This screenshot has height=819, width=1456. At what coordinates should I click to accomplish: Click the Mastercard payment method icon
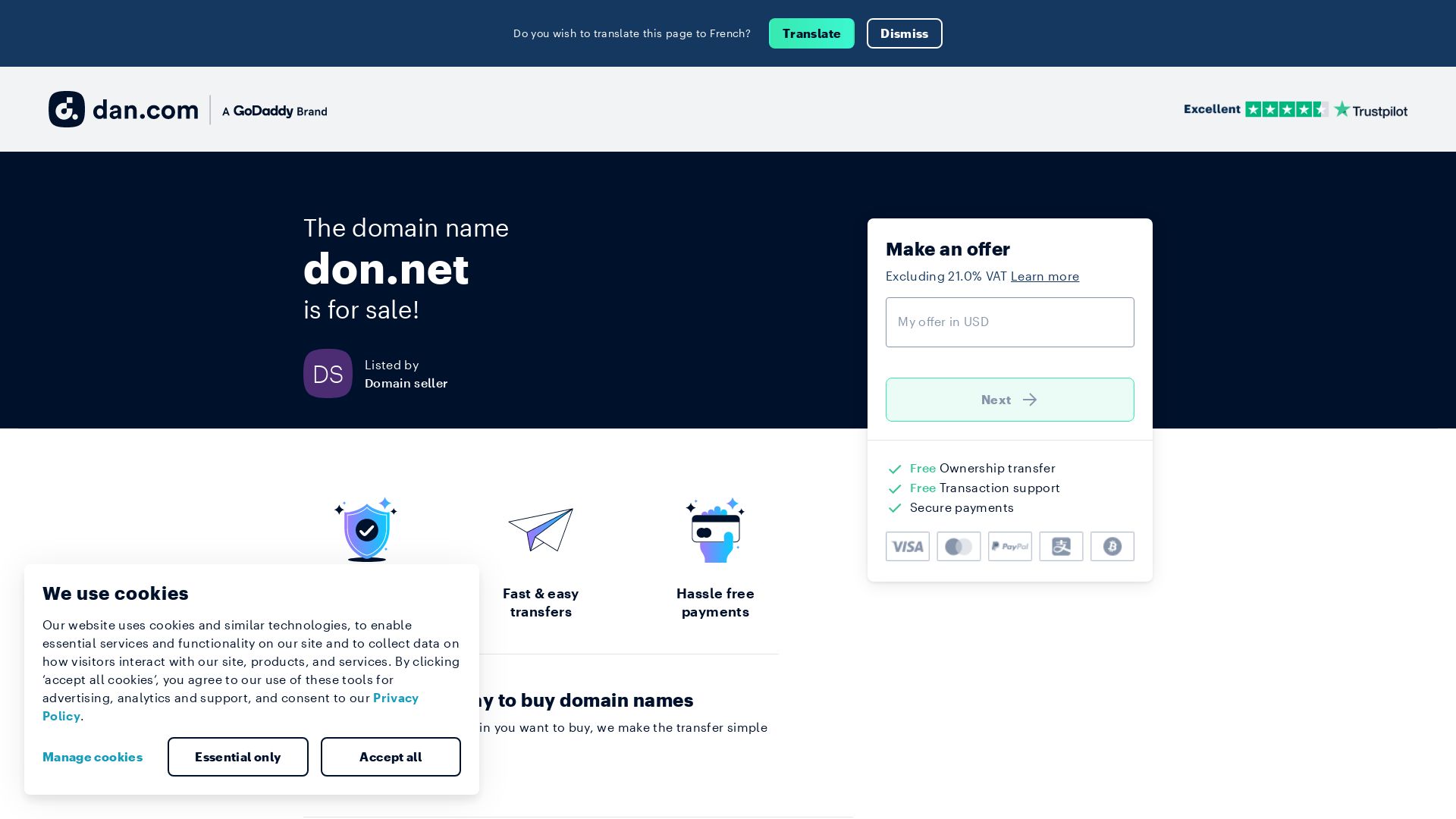tap(958, 546)
